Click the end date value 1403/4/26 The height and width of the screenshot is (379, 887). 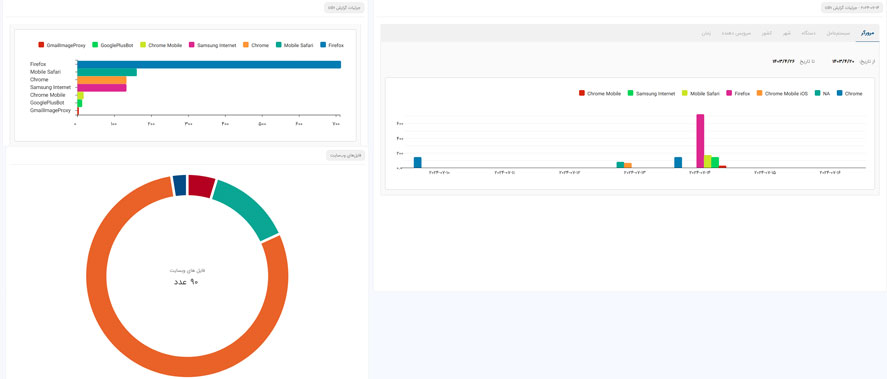point(783,61)
